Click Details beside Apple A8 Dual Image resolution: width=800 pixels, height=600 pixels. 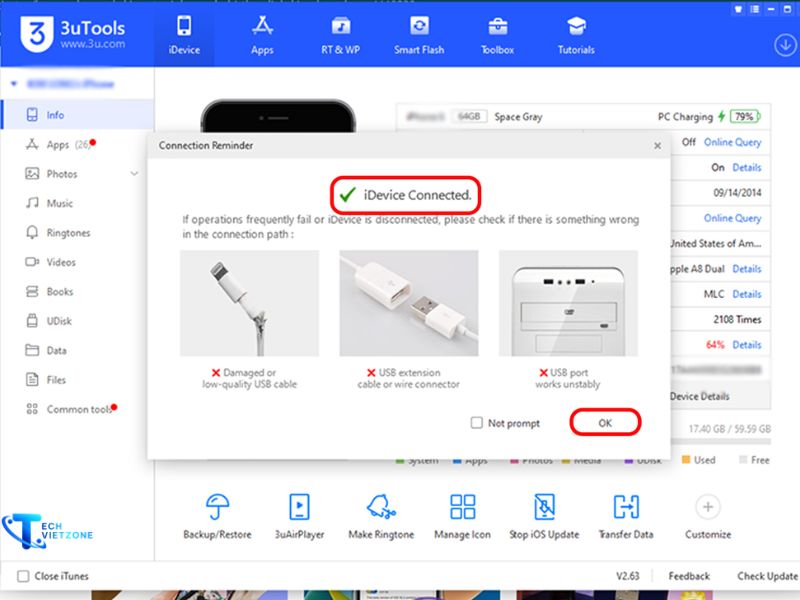click(x=747, y=268)
